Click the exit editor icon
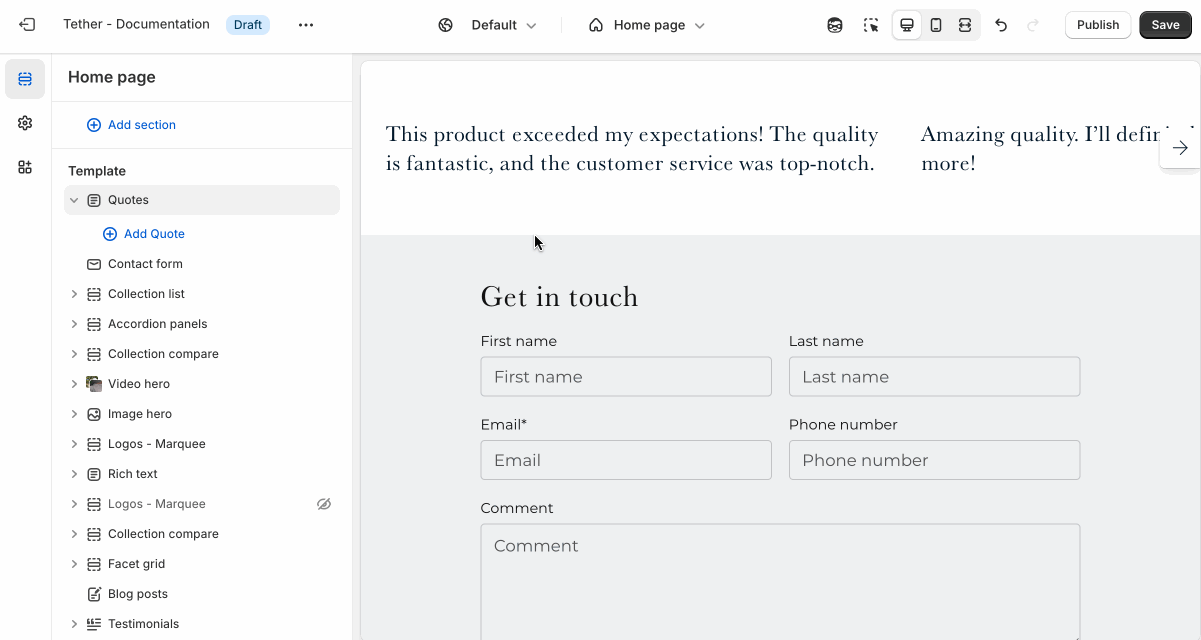Image resolution: width=1201 pixels, height=640 pixels. click(27, 25)
